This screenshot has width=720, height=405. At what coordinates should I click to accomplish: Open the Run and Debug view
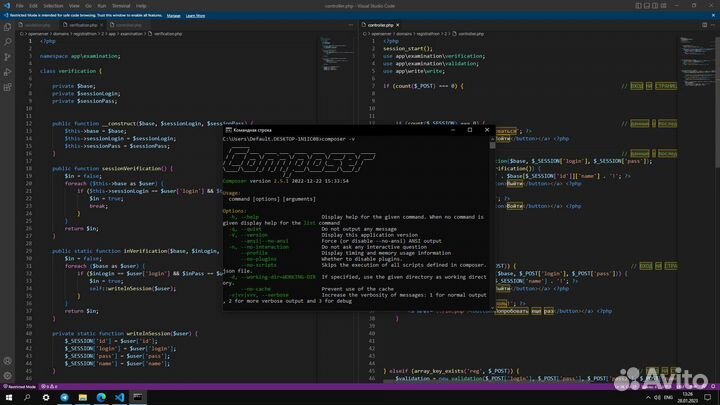(7, 72)
